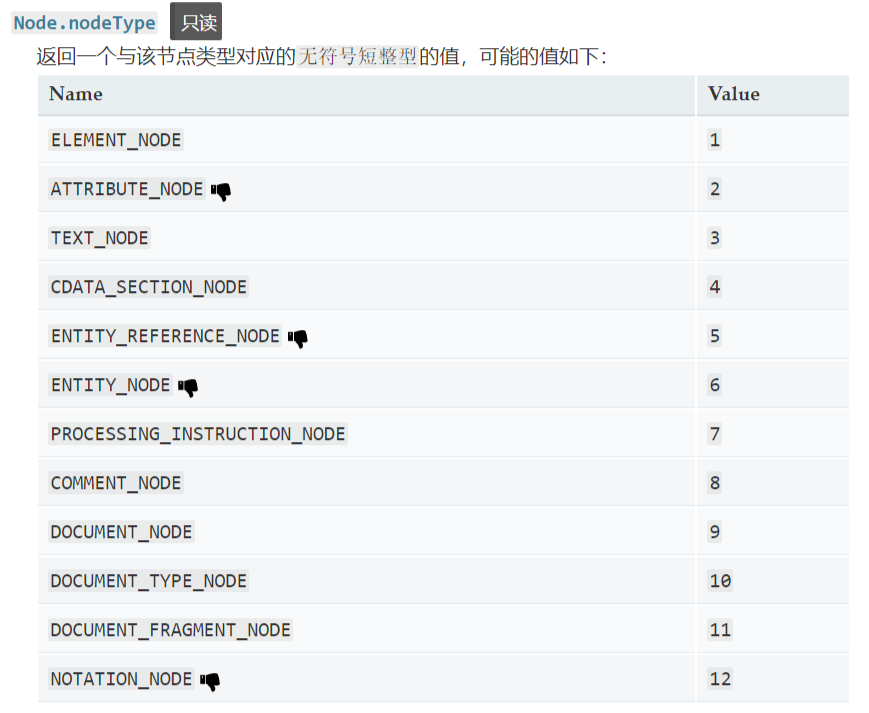Click value 7 in the PROCESSING_INSTRUCTION_NODE row
The image size is (869, 713).
pyautogui.click(x=715, y=434)
